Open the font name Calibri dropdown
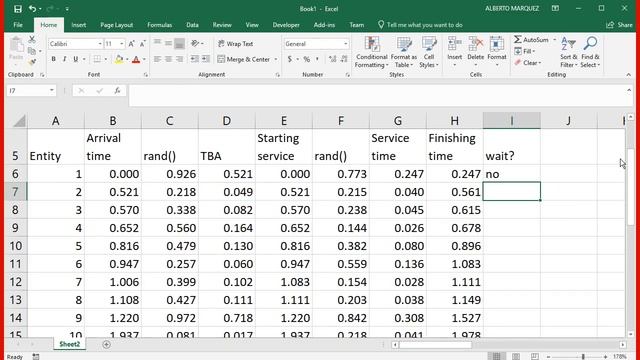The image size is (640, 360). click(x=100, y=44)
